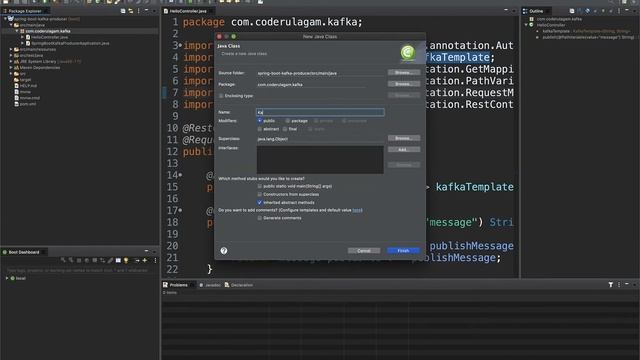Expand the local node in Boot Dashboard
The width and height of the screenshot is (640, 360).
(7, 278)
